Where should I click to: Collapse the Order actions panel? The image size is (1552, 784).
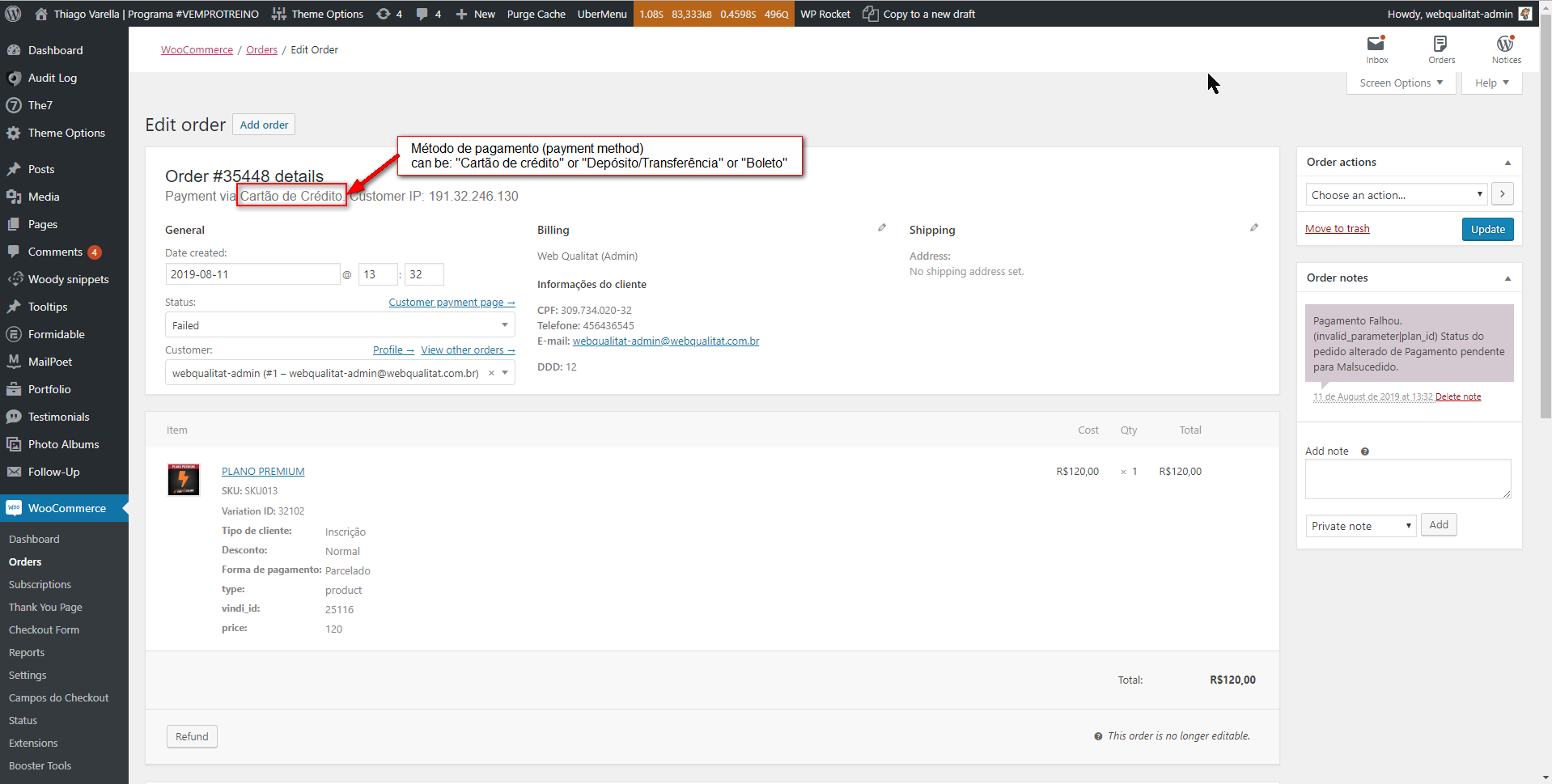1507,163
